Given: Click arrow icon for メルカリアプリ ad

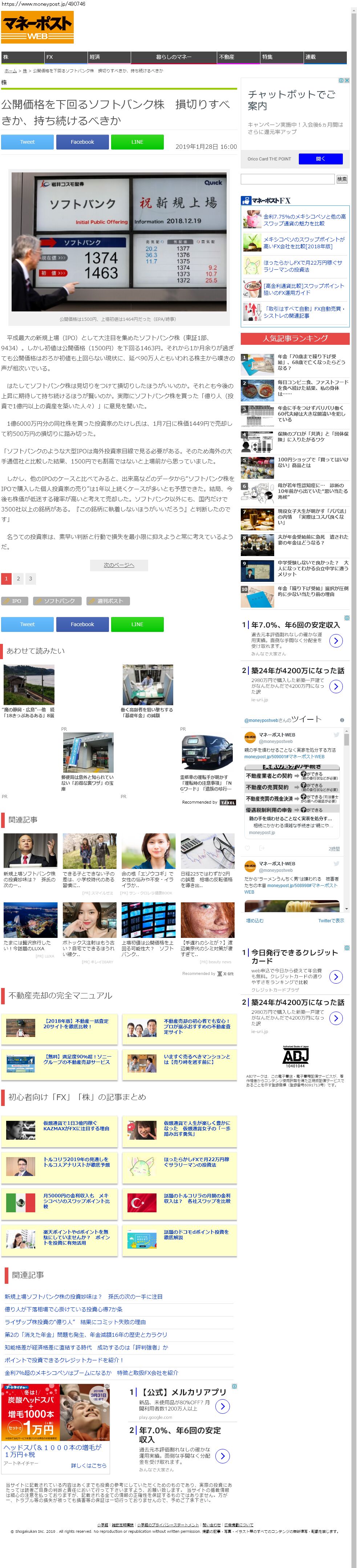Looking at the screenshot, I should (x=222, y=1406).
